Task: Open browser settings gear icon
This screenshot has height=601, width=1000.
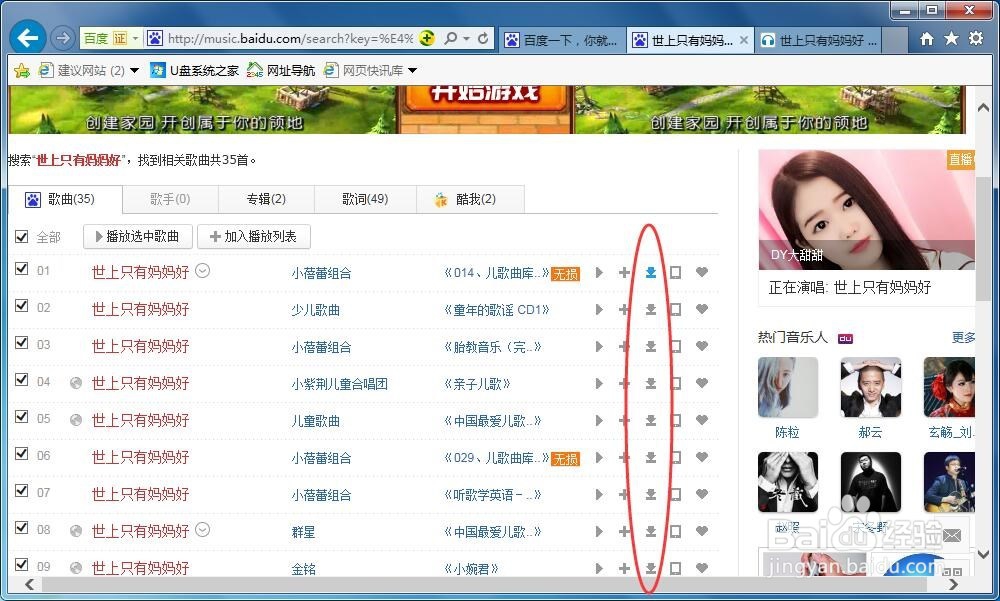Action: pos(976,39)
